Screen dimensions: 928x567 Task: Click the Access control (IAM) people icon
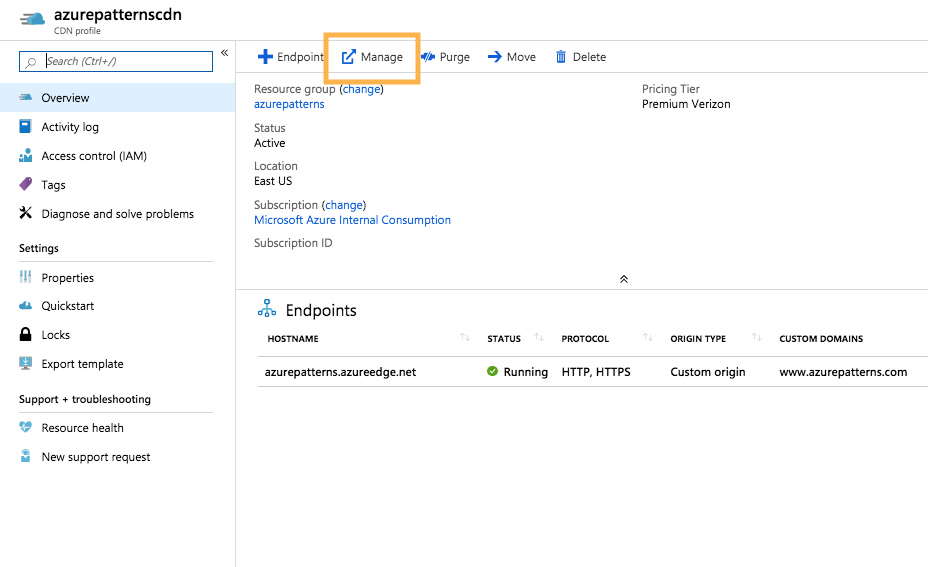pos(25,156)
